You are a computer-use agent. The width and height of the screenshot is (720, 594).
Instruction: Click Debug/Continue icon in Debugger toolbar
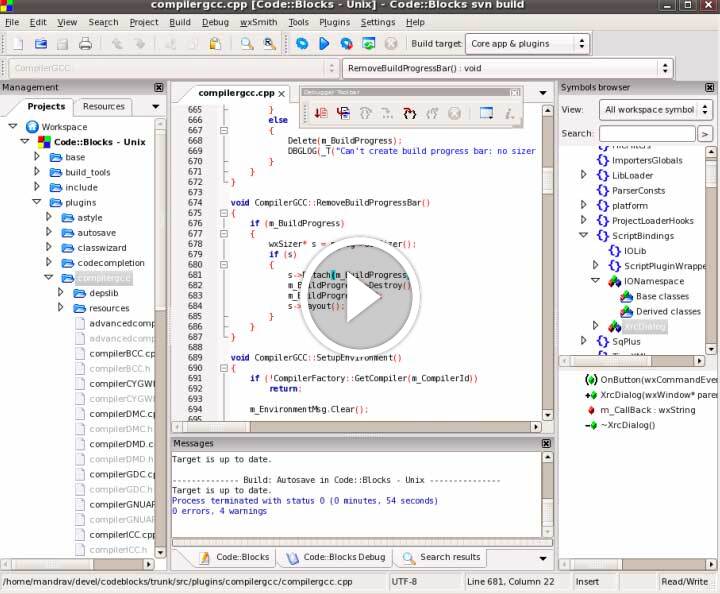321,113
